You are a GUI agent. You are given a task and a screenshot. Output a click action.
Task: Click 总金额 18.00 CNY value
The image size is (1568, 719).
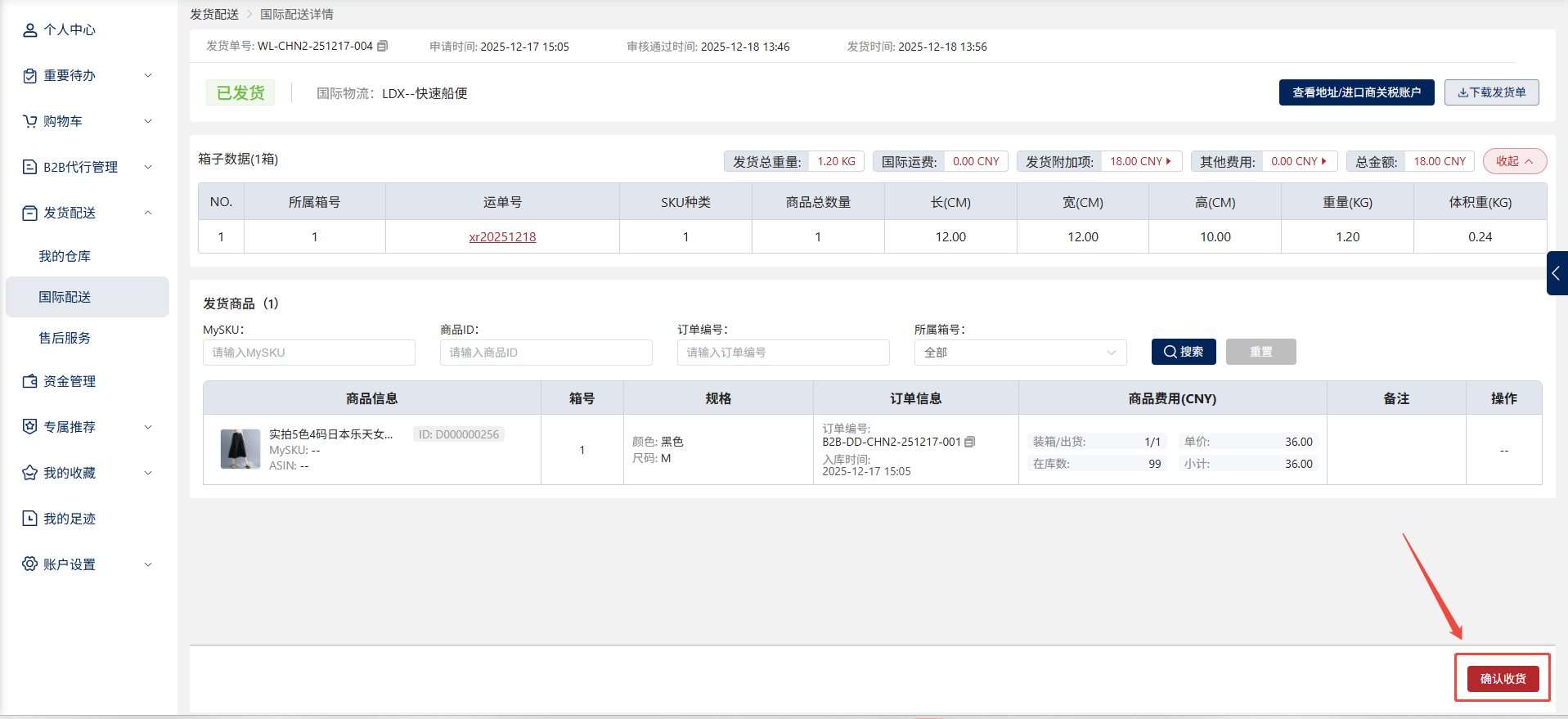pos(1440,162)
